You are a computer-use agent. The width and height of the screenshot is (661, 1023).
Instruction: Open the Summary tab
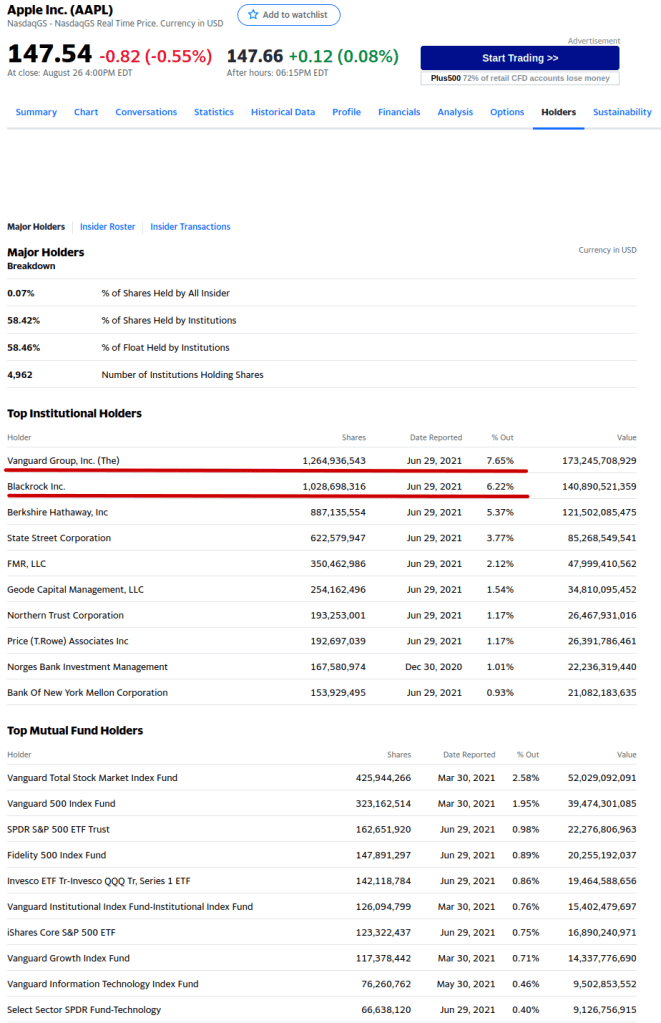coord(36,112)
